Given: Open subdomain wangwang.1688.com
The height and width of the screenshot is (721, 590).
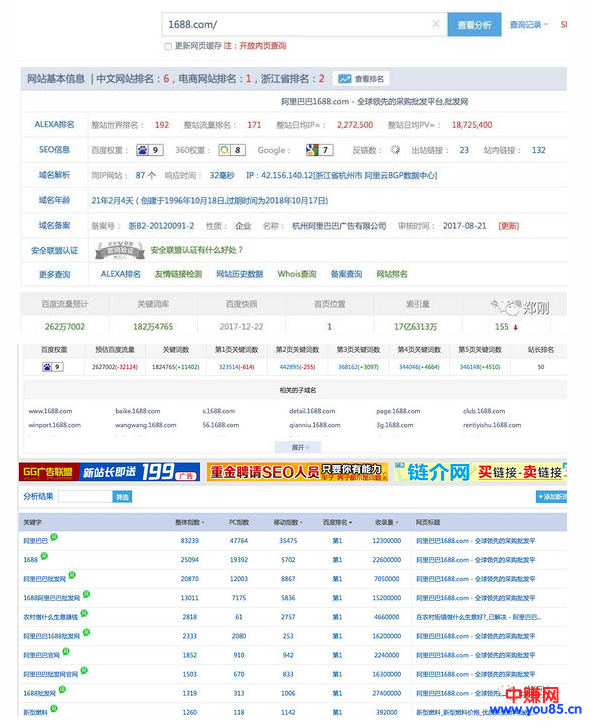Looking at the screenshot, I should (x=145, y=425).
